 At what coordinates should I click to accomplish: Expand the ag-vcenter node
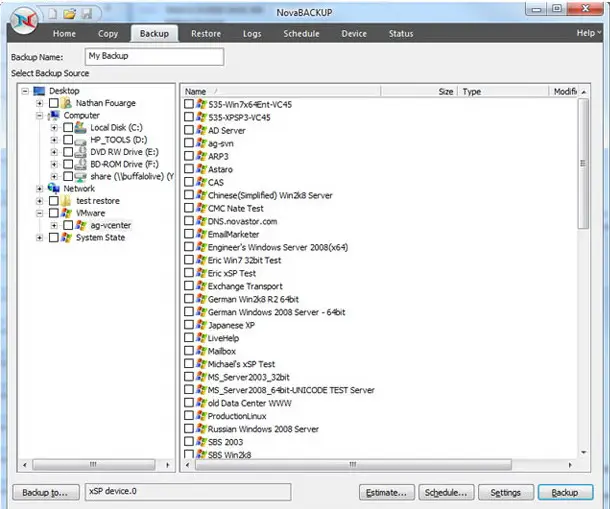tap(54, 225)
